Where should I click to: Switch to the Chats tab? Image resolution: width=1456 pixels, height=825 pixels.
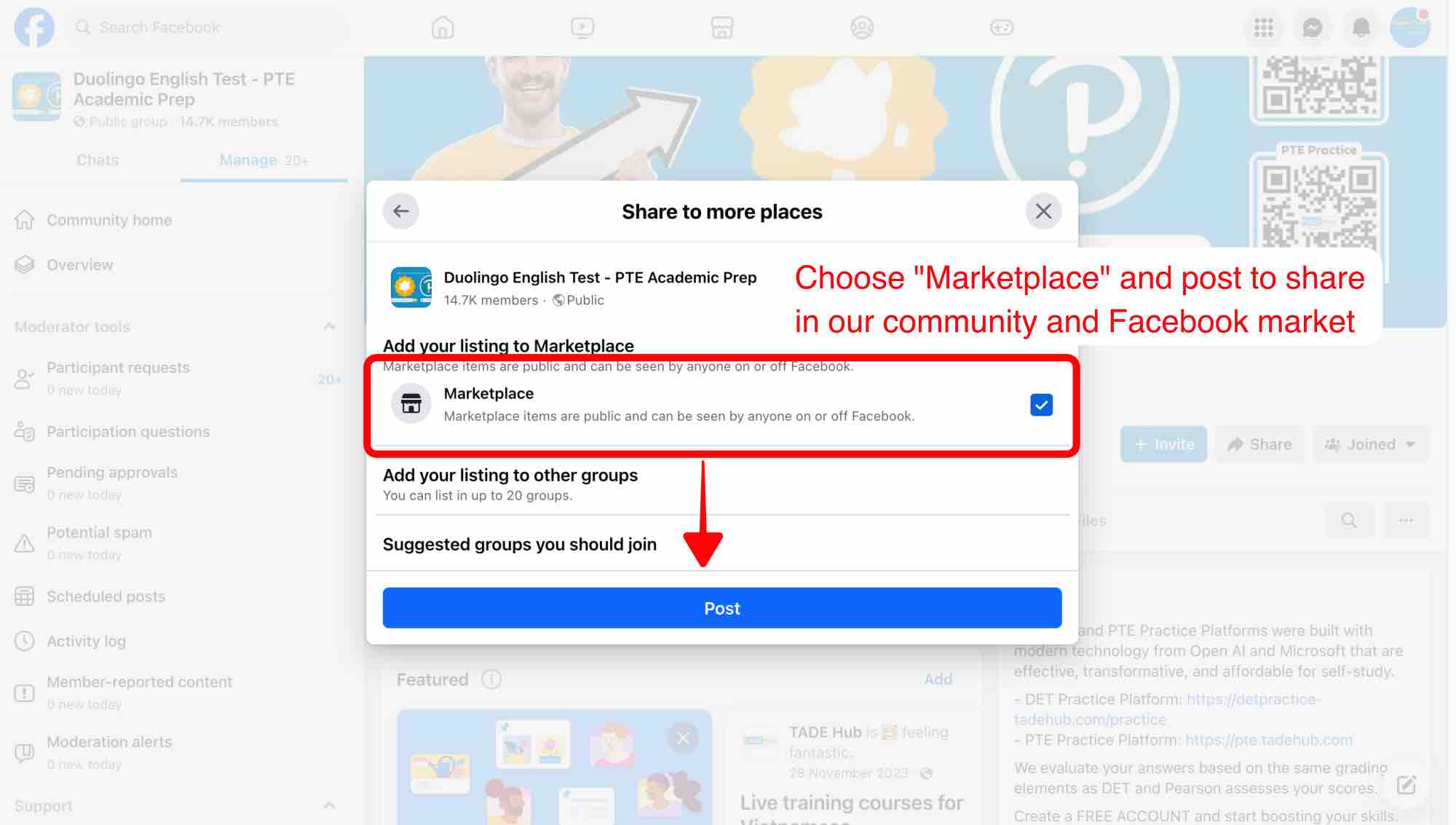(97, 160)
